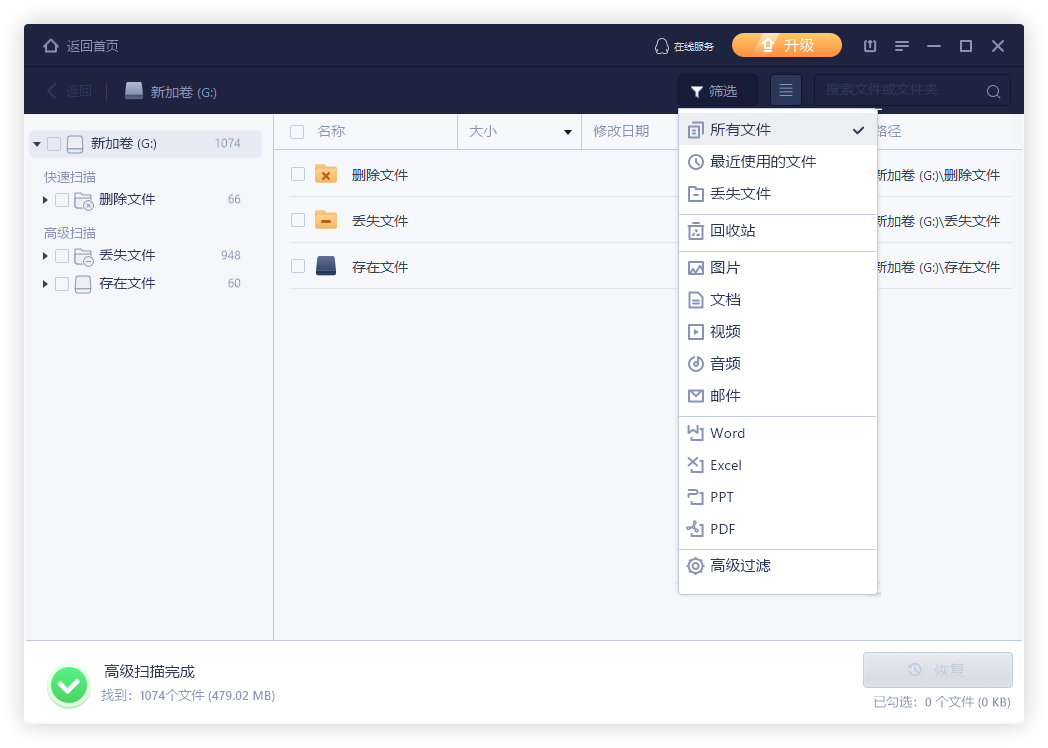Viewport: 1048px width, 748px height.
Task: Click the list view layout icon
Action: tap(785, 90)
